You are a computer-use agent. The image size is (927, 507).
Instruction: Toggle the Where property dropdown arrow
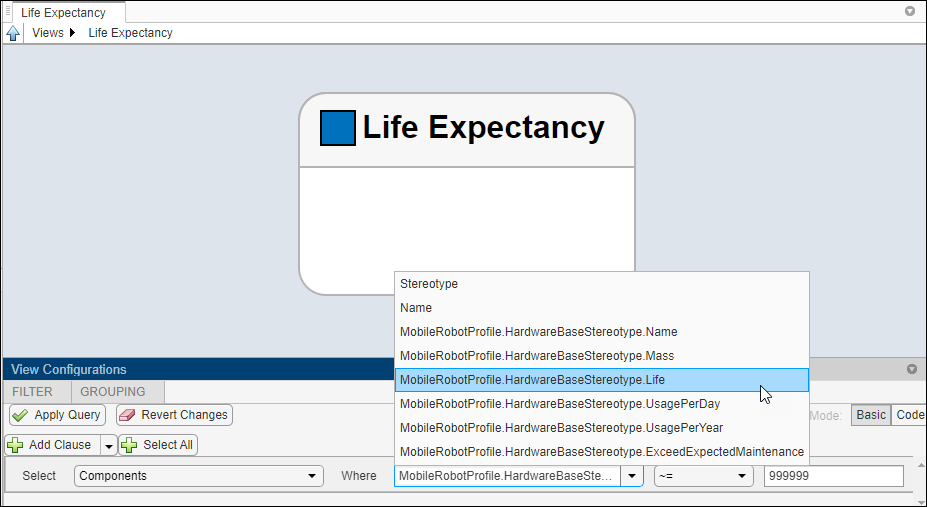tap(632, 476)
